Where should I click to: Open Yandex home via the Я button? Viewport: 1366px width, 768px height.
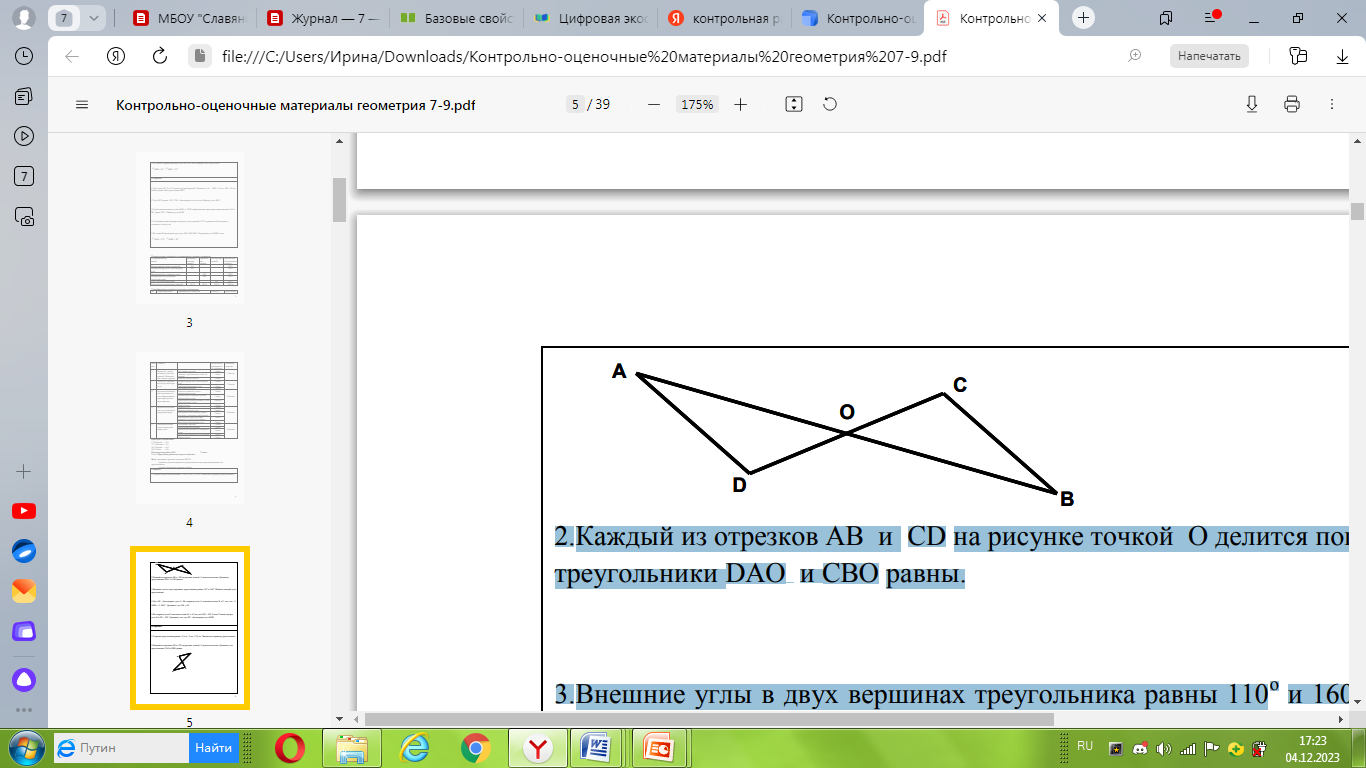tap(116, 56)
